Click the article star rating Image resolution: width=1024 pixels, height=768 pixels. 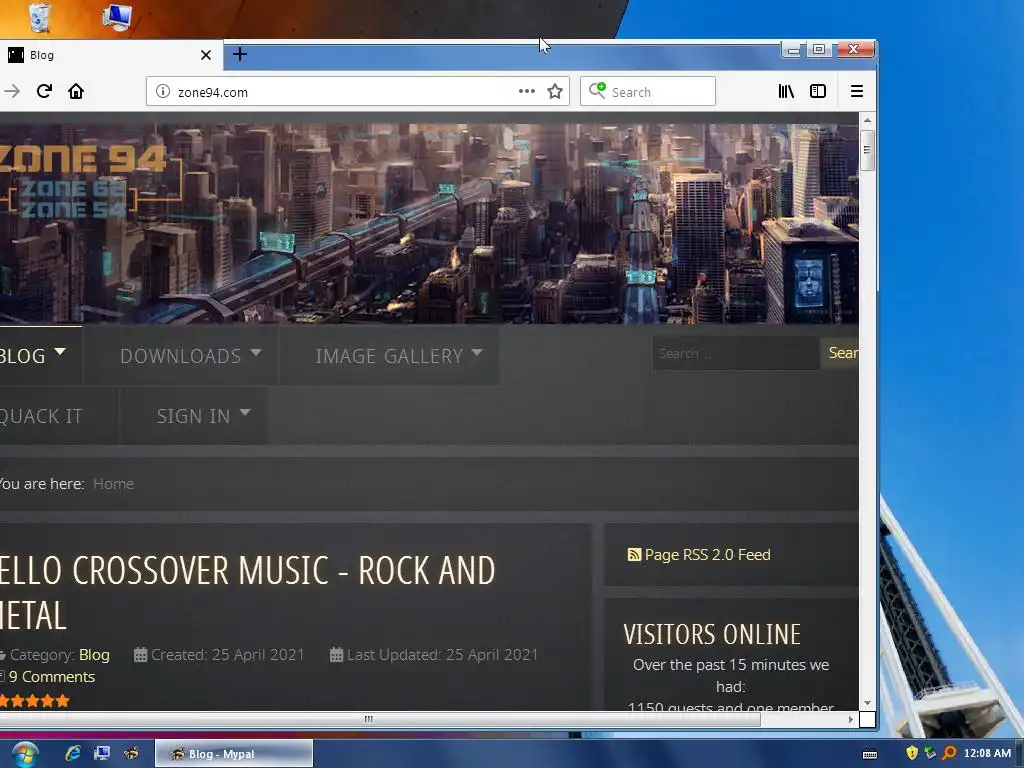point(35,701)
